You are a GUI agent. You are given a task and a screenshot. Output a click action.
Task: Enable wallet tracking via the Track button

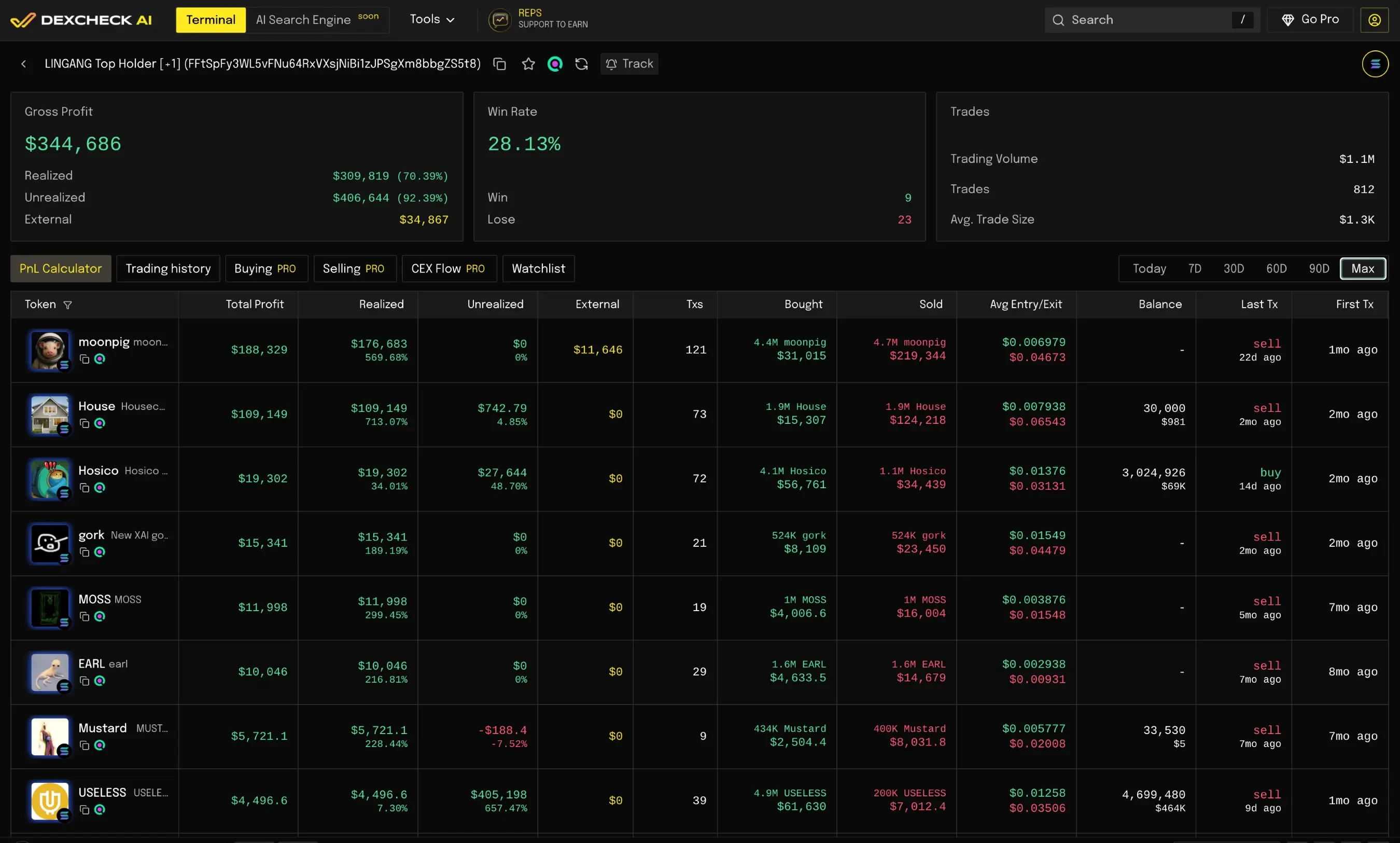pyautogui.click(x=629, y=64)
